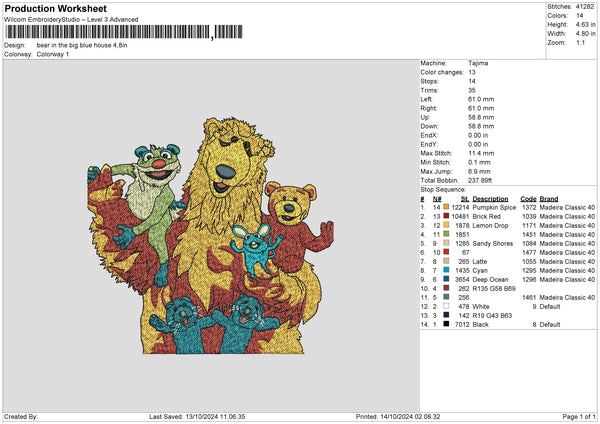This screenshot has height=424, width=600.
Task: Click the Pumpkin Spice color swatch
Action: 446,207
